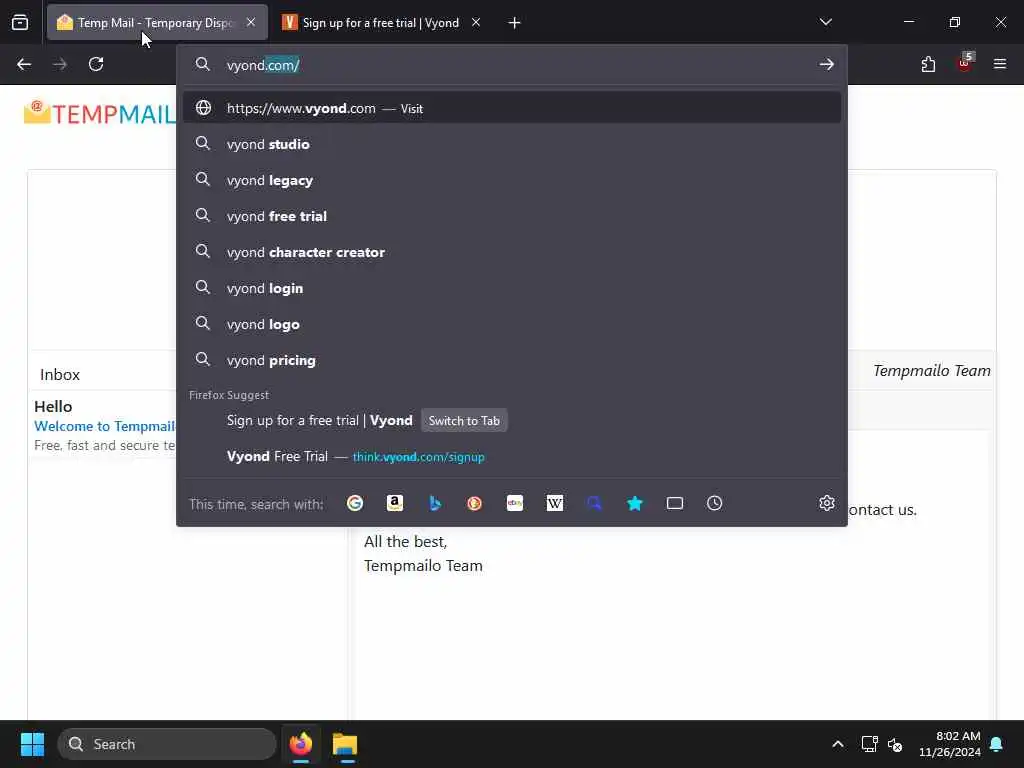This screenshot has width=1024, height=768.
Task: Choose the 'vyond pricing' suggestion
Action: tap(512, 360)
